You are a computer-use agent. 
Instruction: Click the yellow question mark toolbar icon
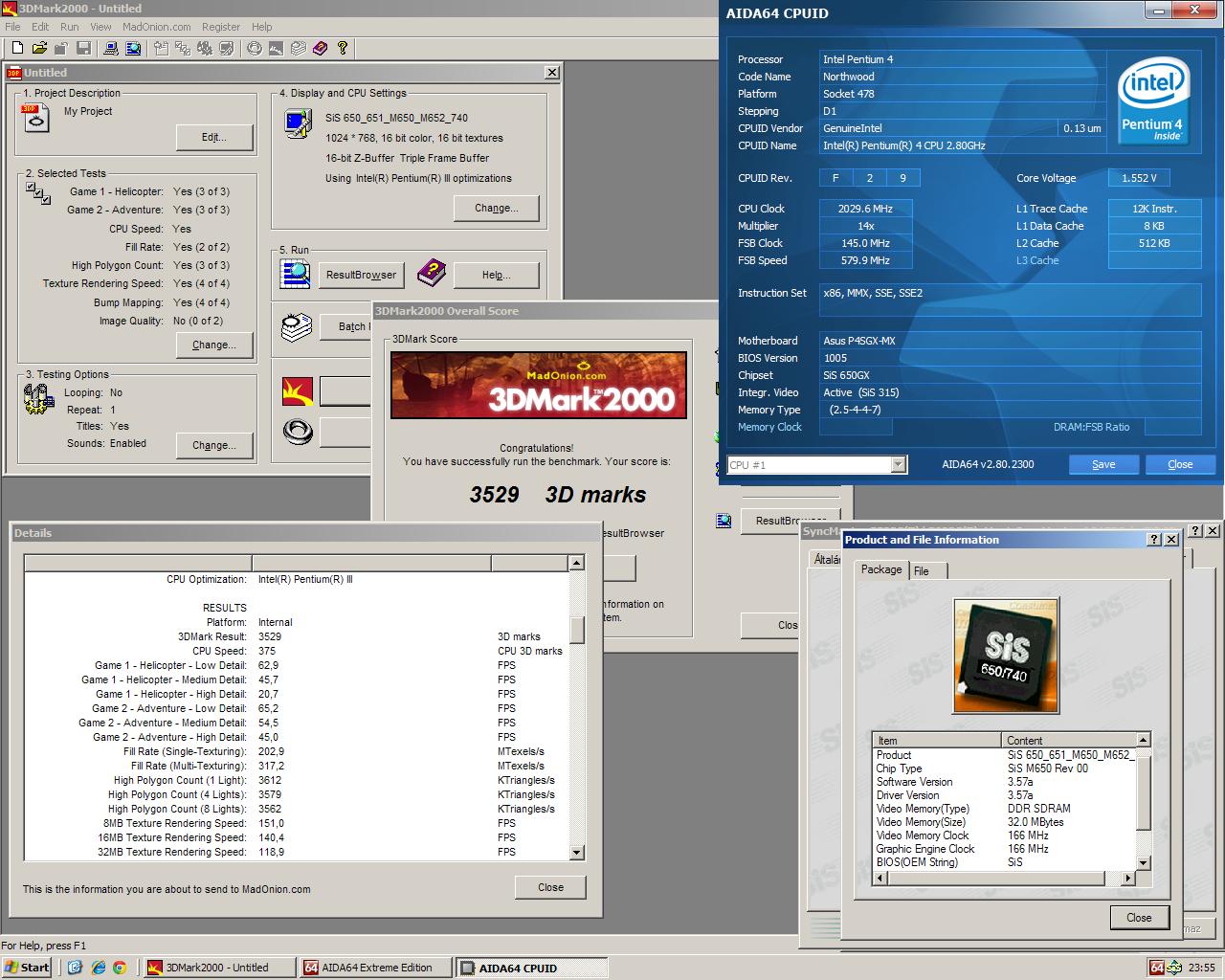[x=342, y=48]
